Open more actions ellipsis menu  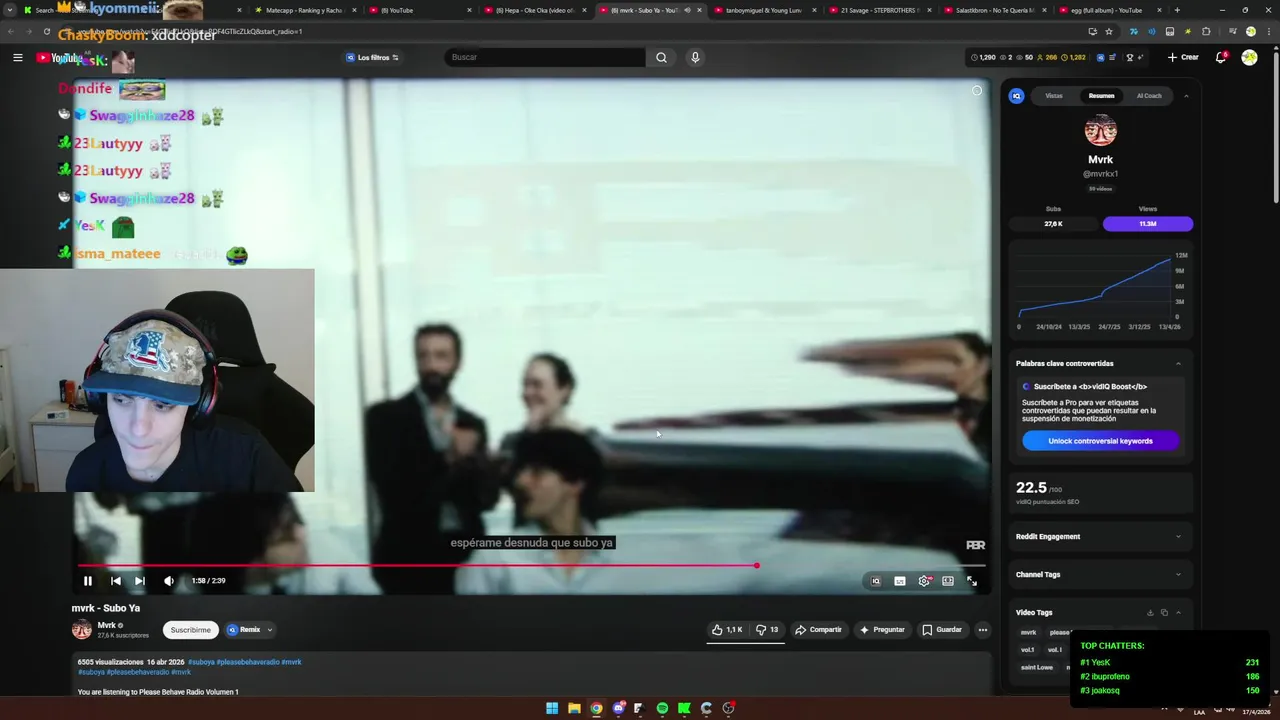coord(983,630)
